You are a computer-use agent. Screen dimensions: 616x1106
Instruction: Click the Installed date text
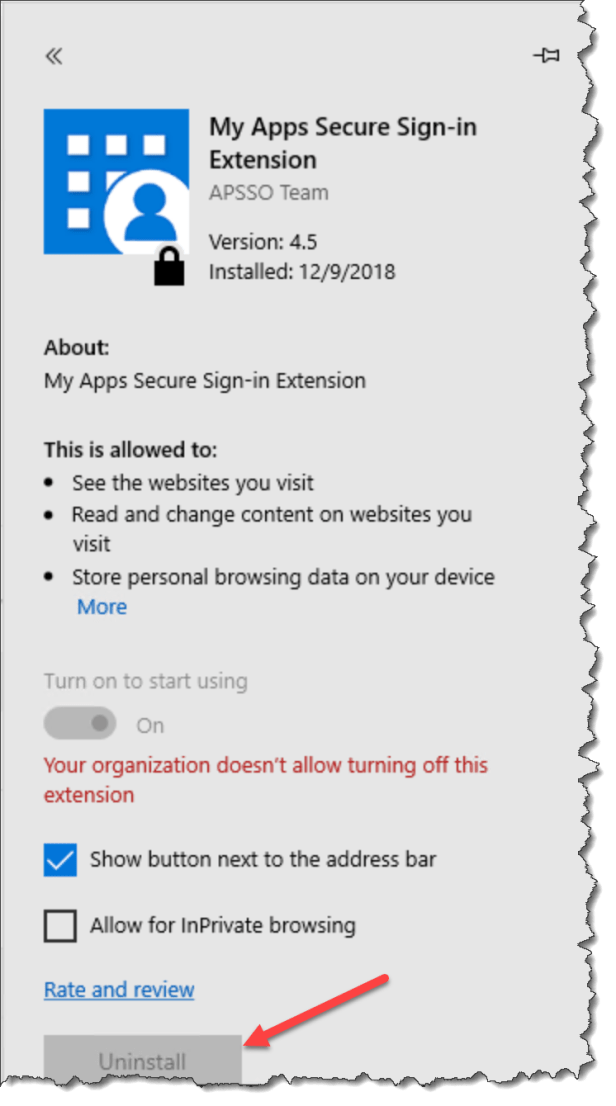point(301,271)
